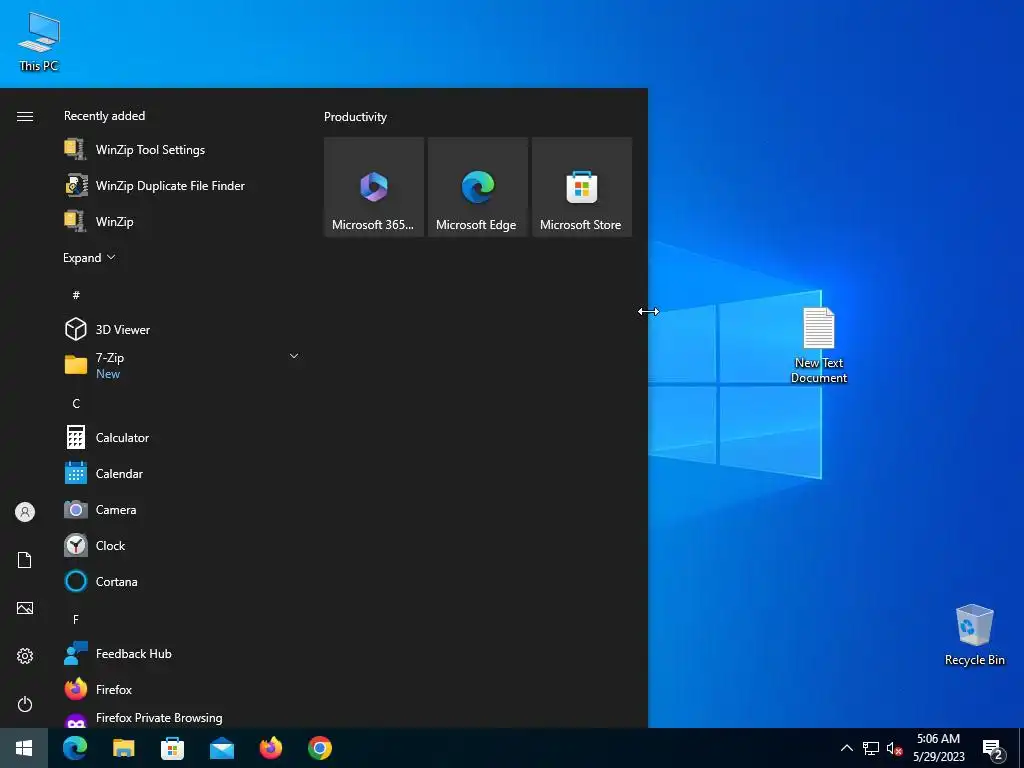Viewport: 1024px width, 768px height.
Task: Open File Explorer from taskbar
Action: pos(123,748)
